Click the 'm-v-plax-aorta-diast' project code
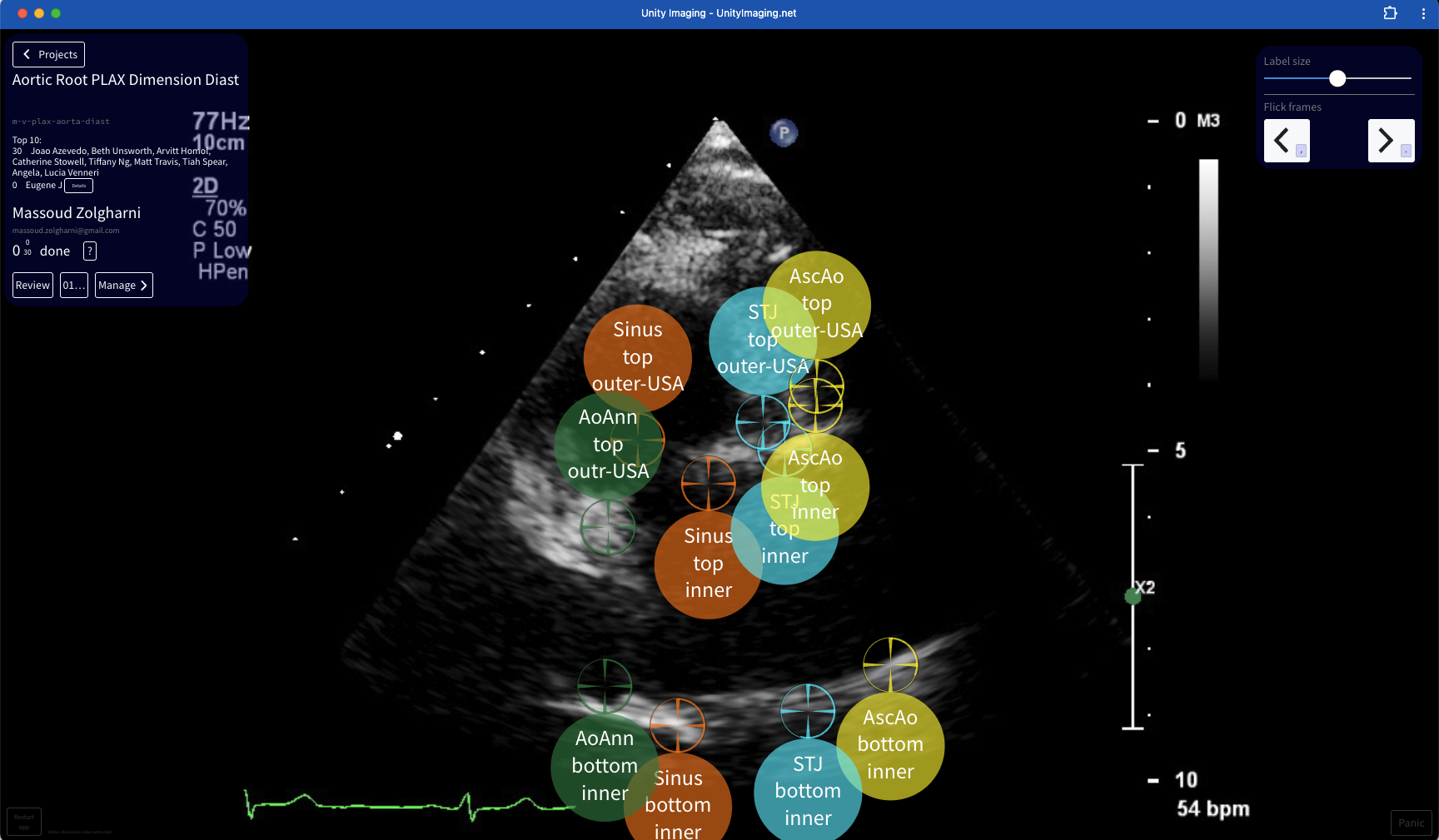The image size is (1439, 840). pyautogui.click(x=61, y=122)
